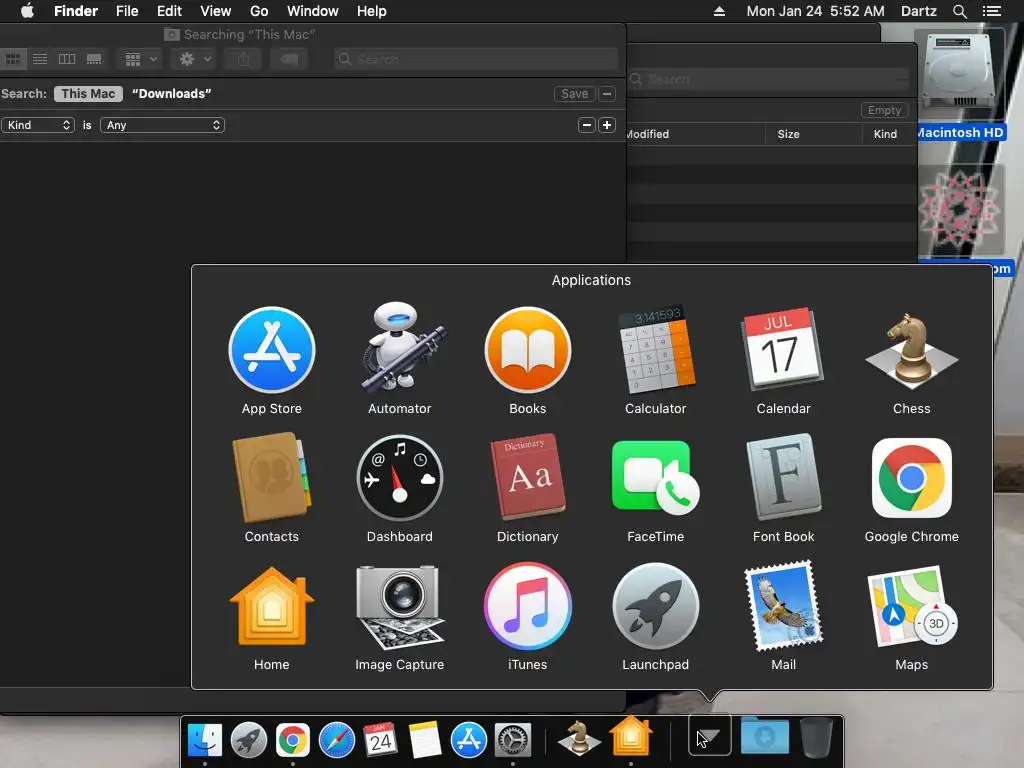Add a search criteria row with plus
1024x768 pixels.
click(x=607, y=125)
